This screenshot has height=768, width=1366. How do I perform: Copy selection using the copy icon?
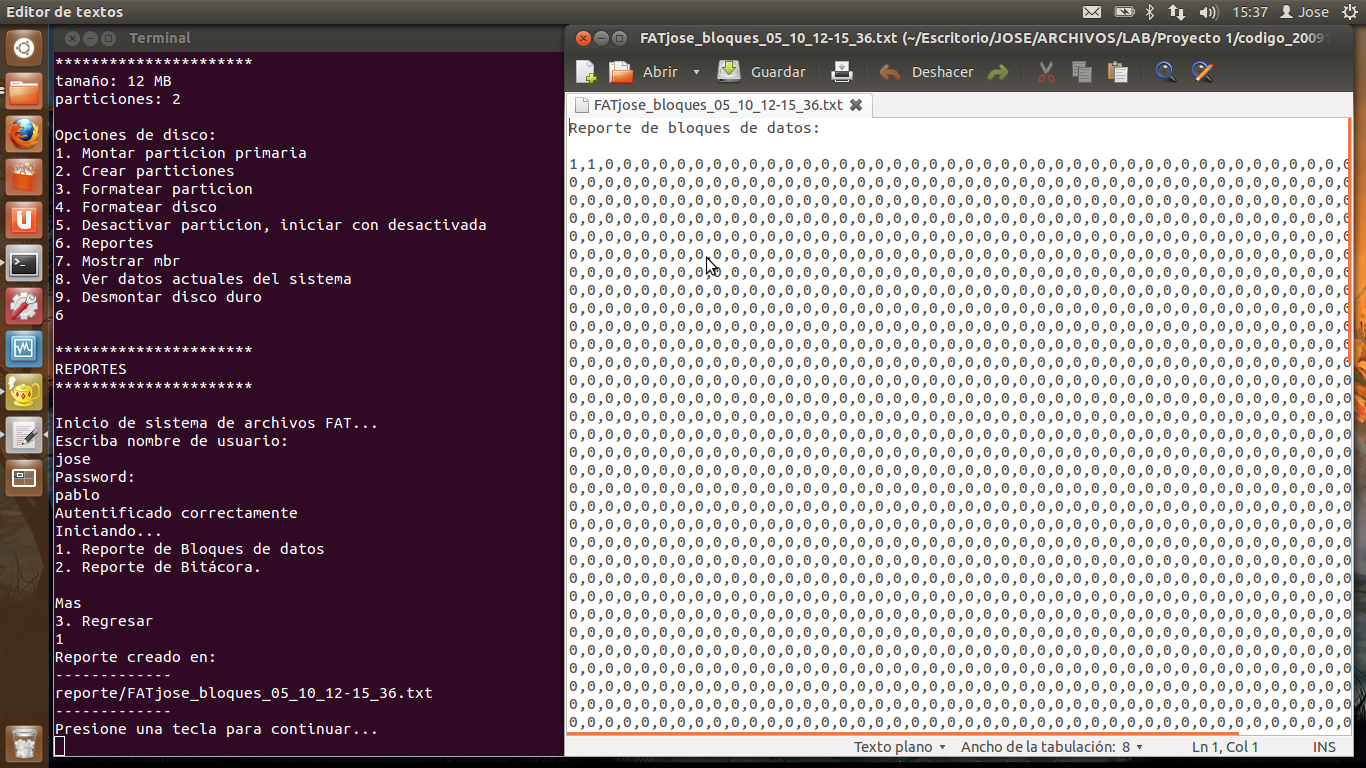1081,72
